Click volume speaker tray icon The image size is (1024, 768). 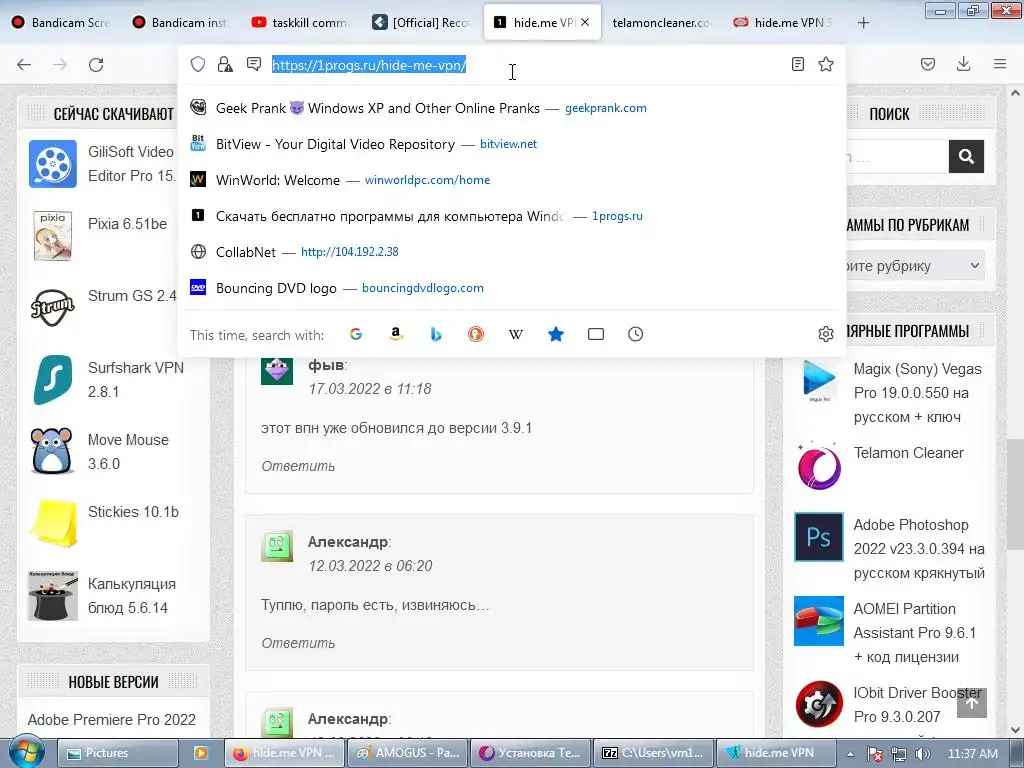923,754
